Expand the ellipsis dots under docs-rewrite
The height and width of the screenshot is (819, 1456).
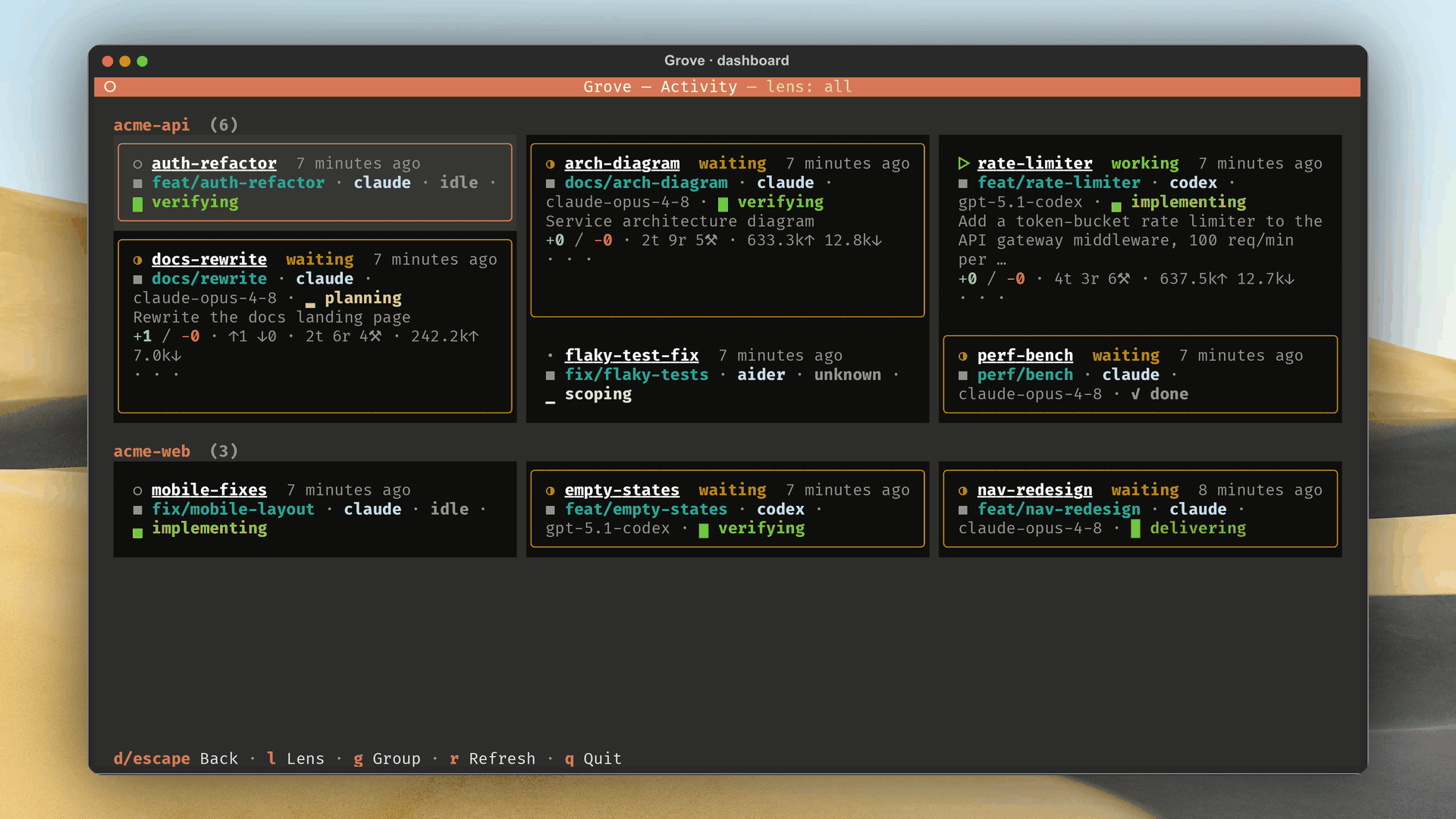pos(156,375)
